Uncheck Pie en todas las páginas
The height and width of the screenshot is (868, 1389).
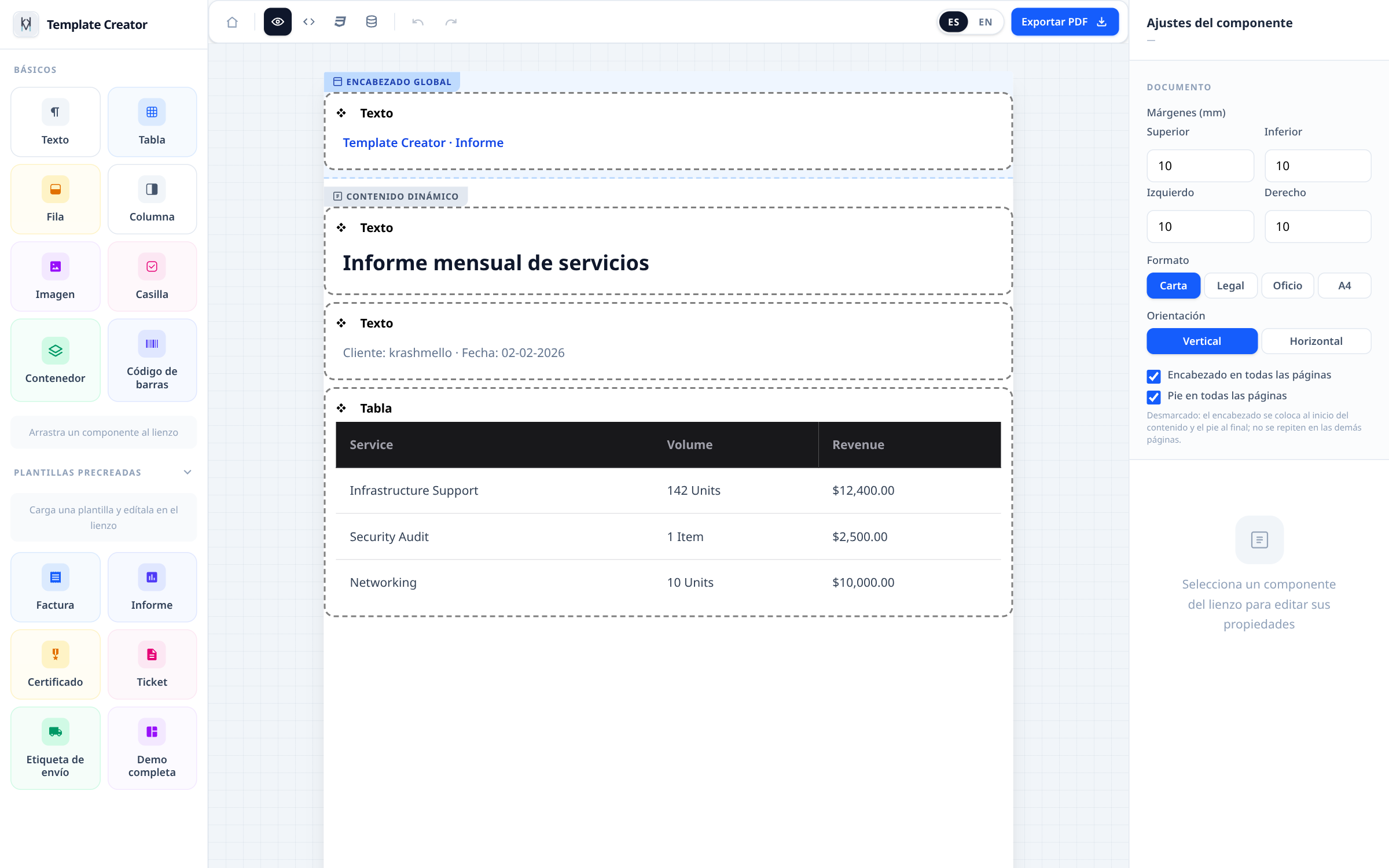tap(1153, 397)
